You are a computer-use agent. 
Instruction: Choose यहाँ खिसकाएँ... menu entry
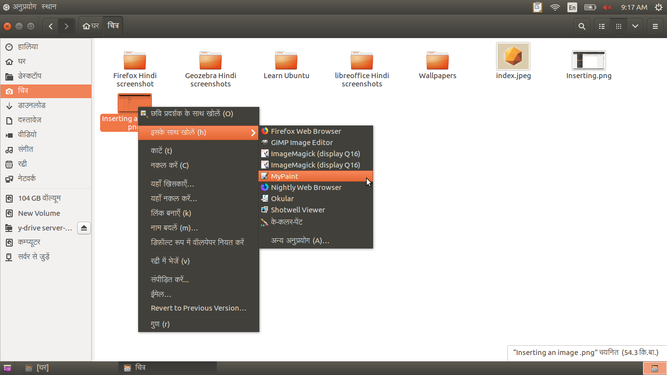[x=199, y=184]
